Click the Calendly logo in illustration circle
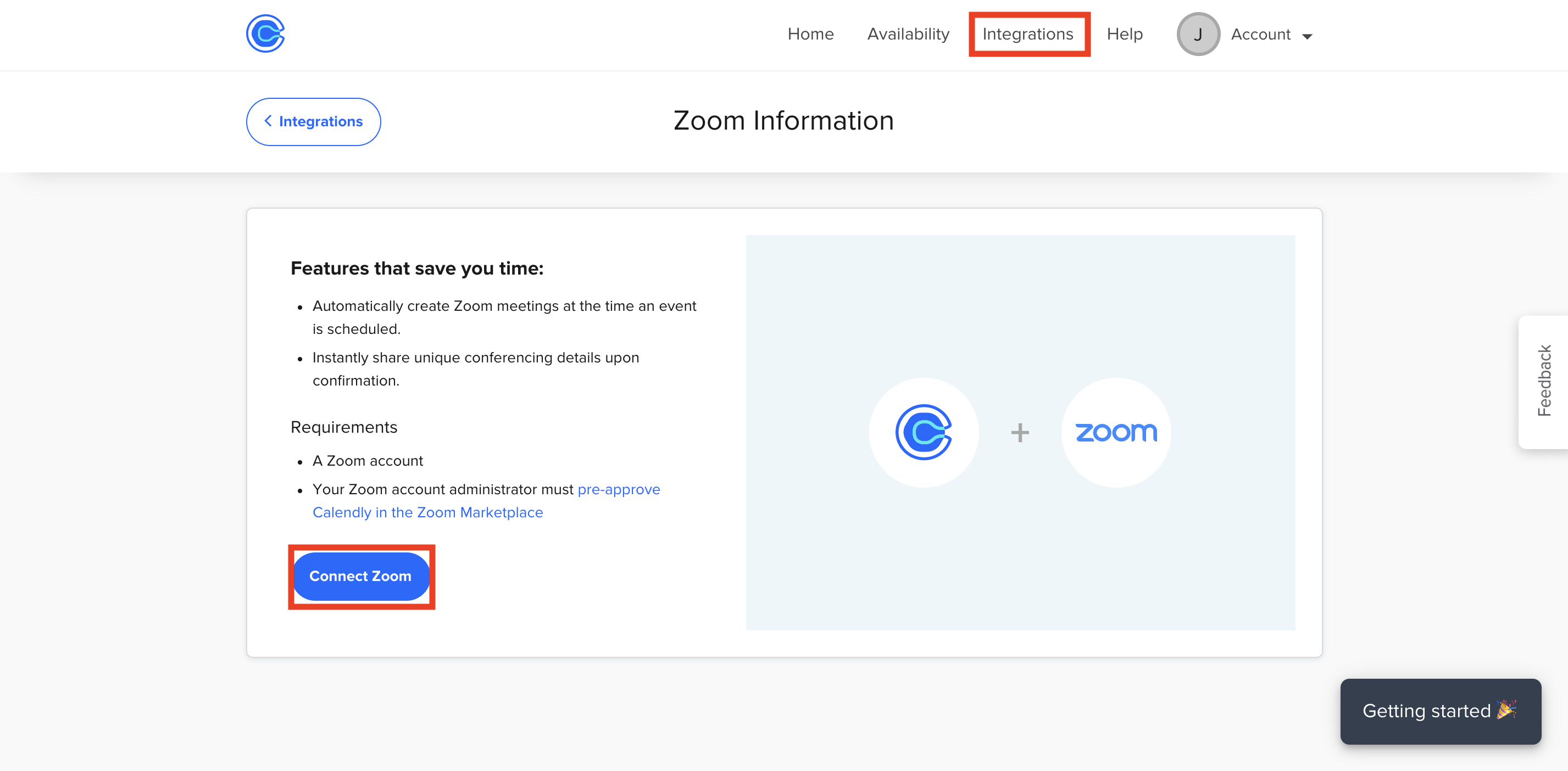1568x771 pixels. [923, 432]
